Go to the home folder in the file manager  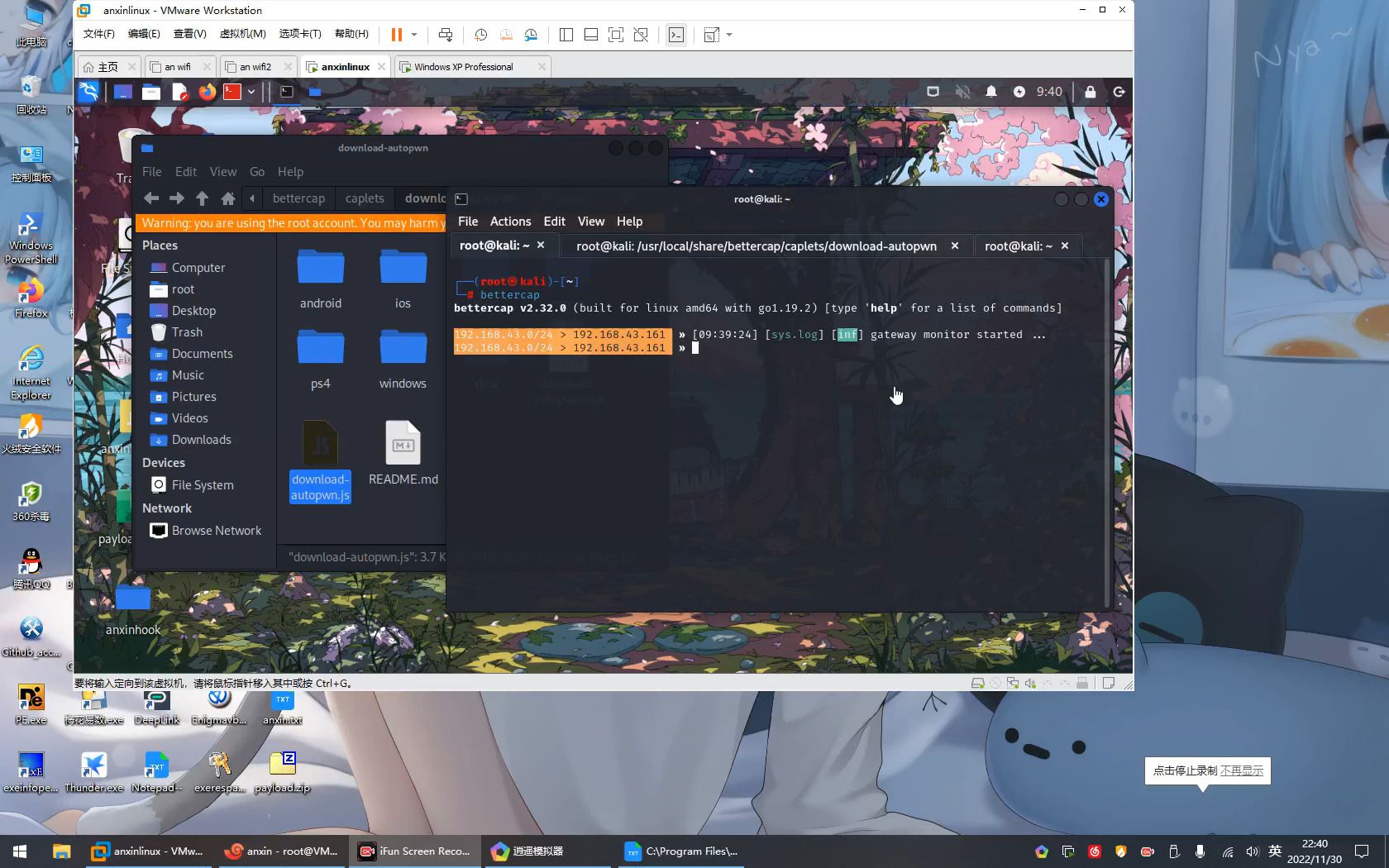coord(228,198)
